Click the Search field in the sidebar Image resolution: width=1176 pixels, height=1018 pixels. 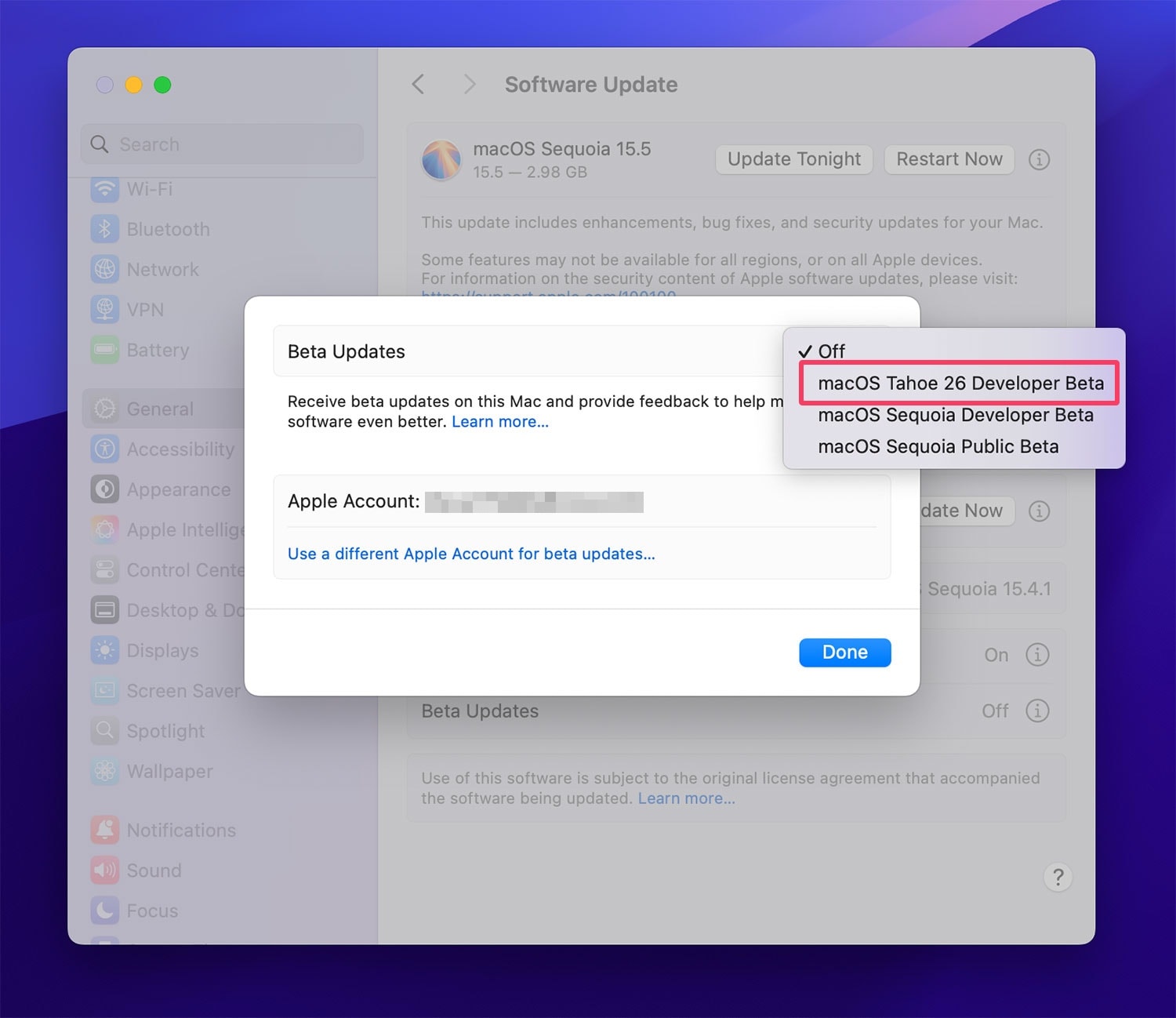(222, 144)
